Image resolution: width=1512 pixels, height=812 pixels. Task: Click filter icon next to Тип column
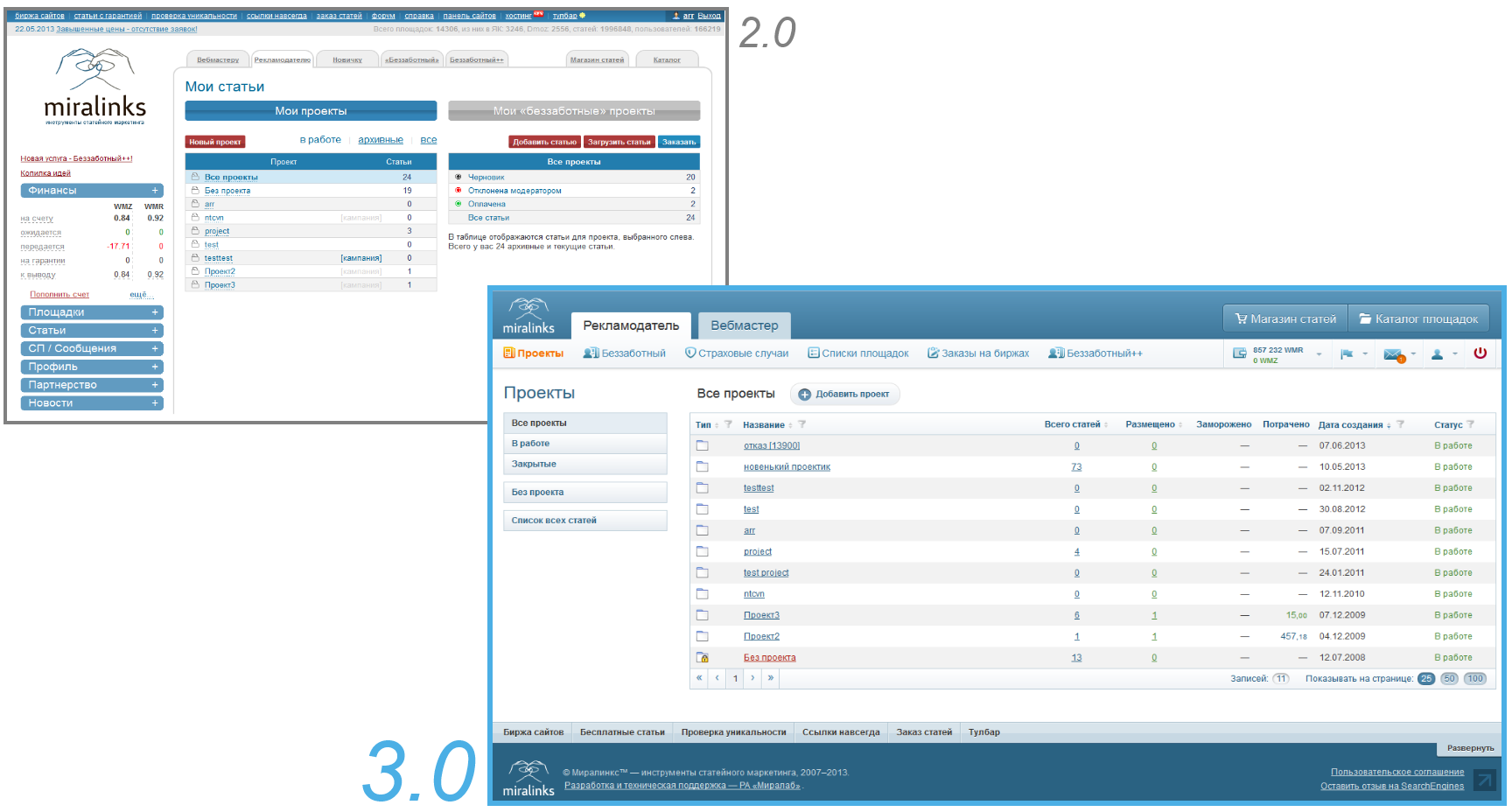[x=728, y=424]
